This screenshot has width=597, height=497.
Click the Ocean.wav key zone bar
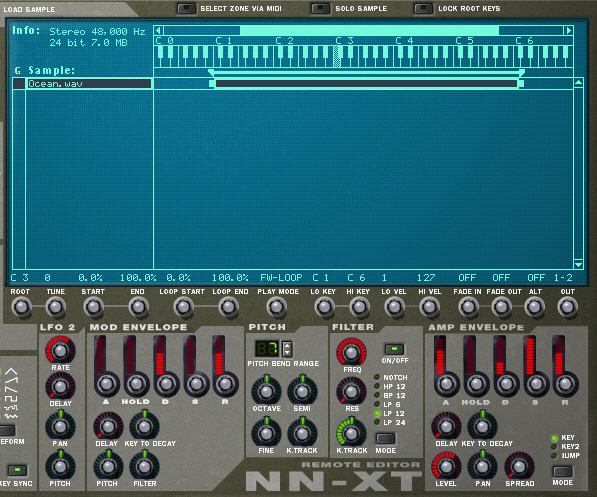pyautogui.click(x=366, y=83)
